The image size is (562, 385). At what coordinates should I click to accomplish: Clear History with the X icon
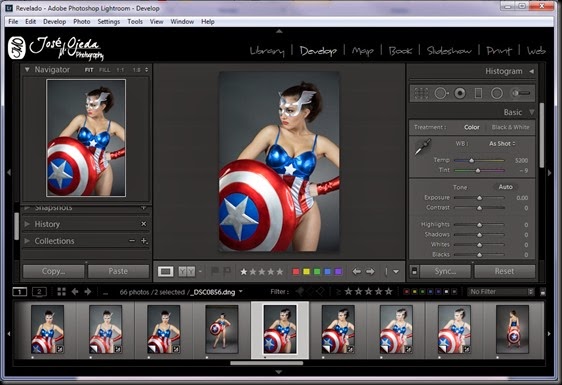click(143, 224)
